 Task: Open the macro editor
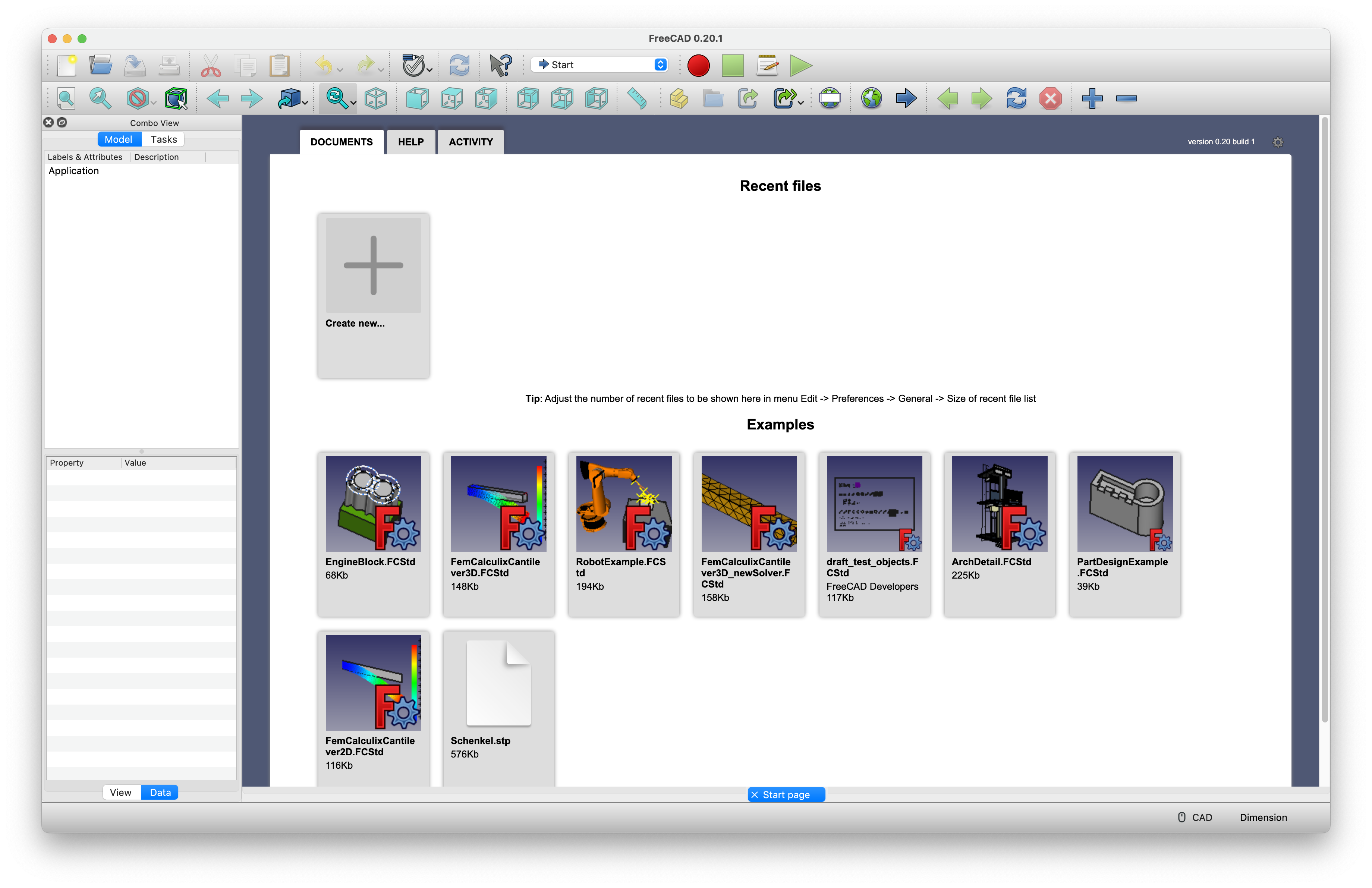tap(767, 65)
